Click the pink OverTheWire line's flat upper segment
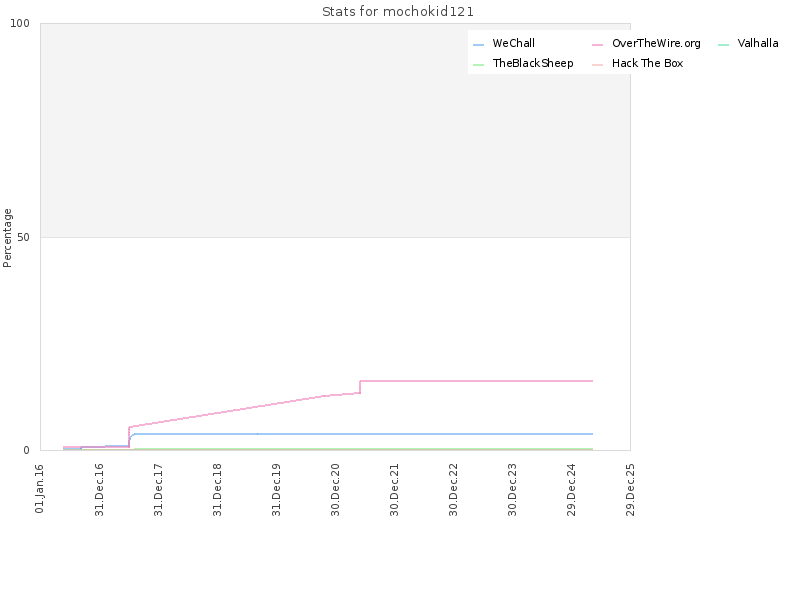Screen dimensions: 800x600 [476, 381]
